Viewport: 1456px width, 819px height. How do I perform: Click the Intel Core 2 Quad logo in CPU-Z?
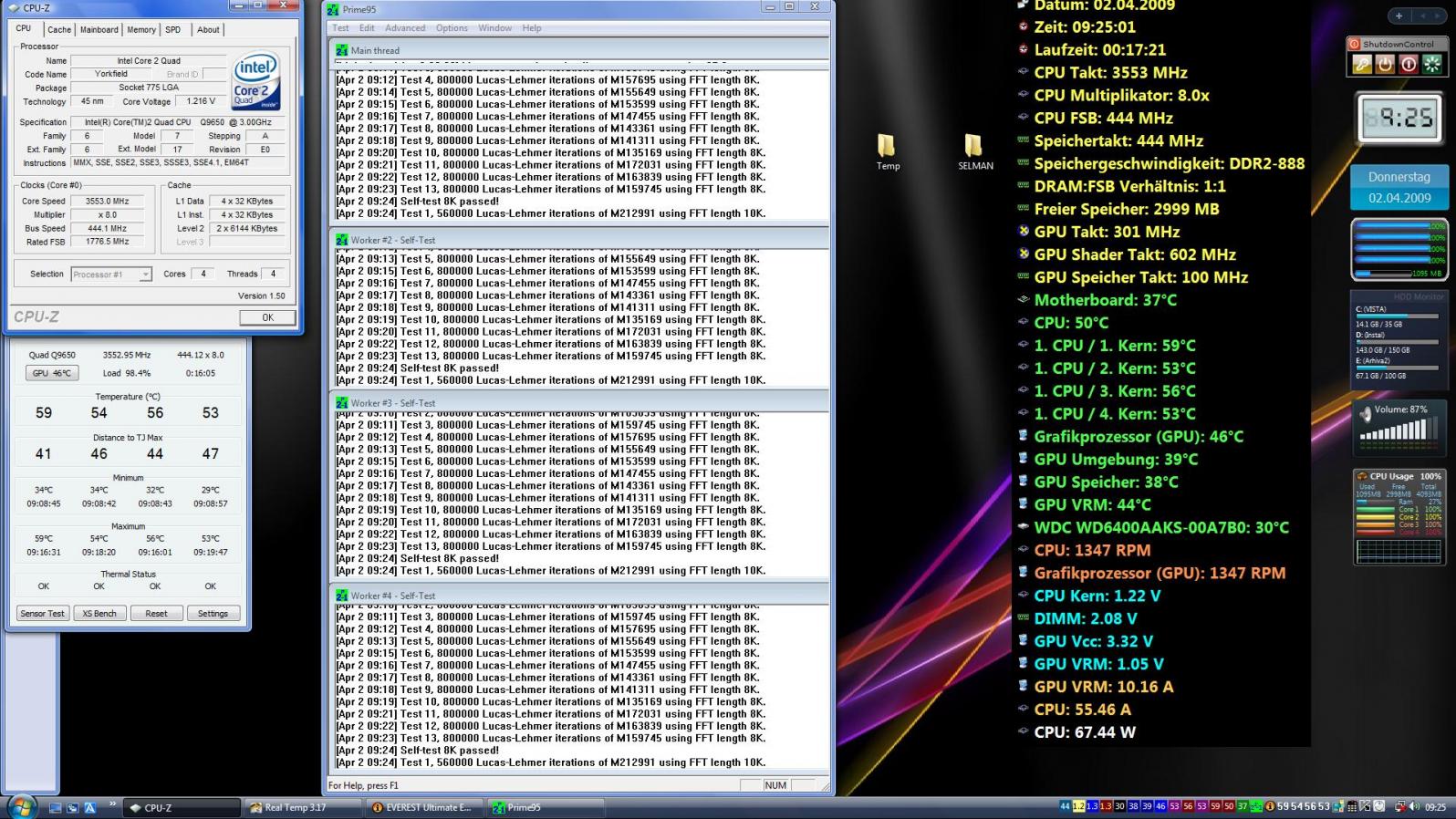[x=255, y=80]
